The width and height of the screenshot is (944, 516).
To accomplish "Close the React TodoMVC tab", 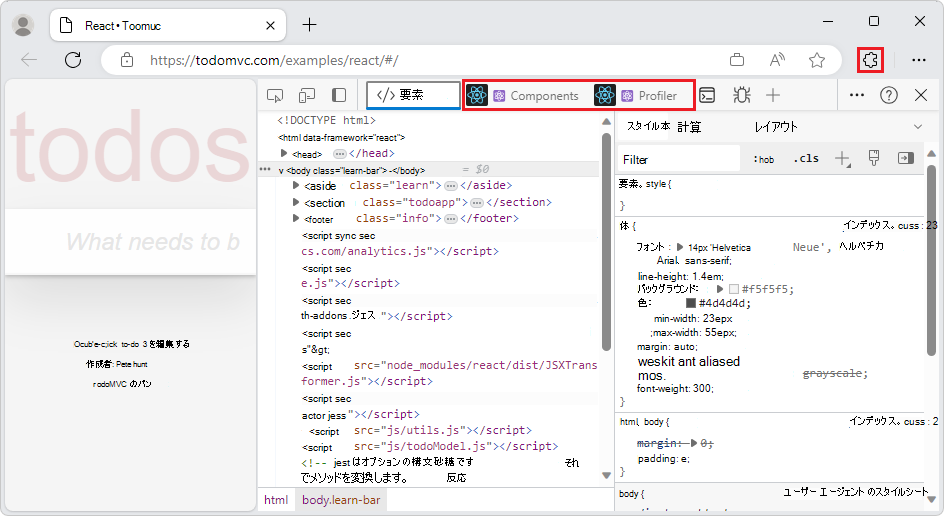I will point(270,25).
